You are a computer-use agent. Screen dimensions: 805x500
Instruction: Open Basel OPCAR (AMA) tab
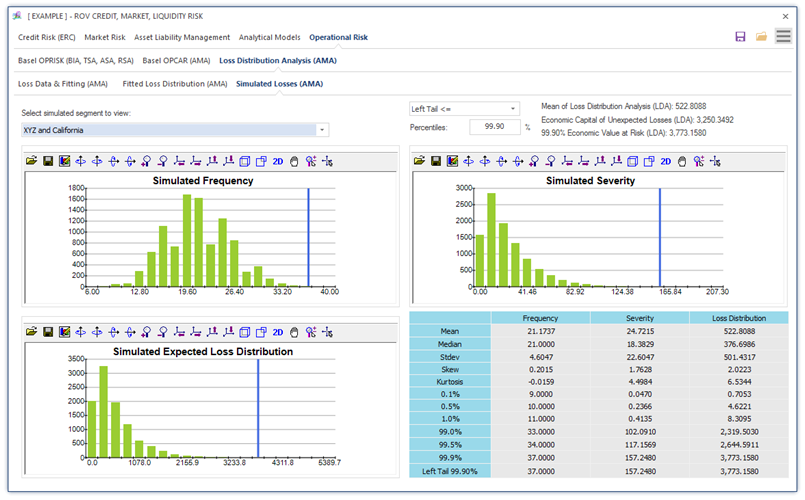pos(176,61)
